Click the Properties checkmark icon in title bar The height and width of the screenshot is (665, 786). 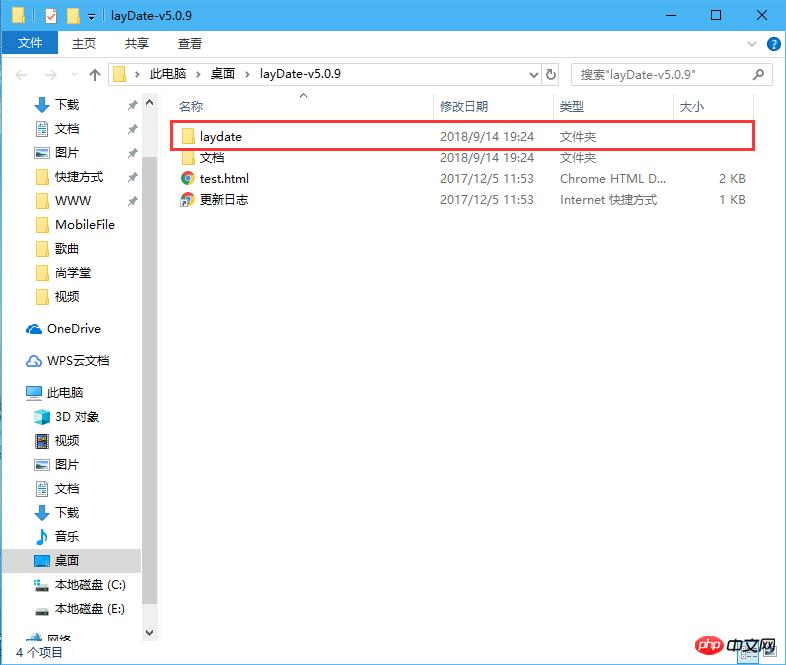point(51,16)
